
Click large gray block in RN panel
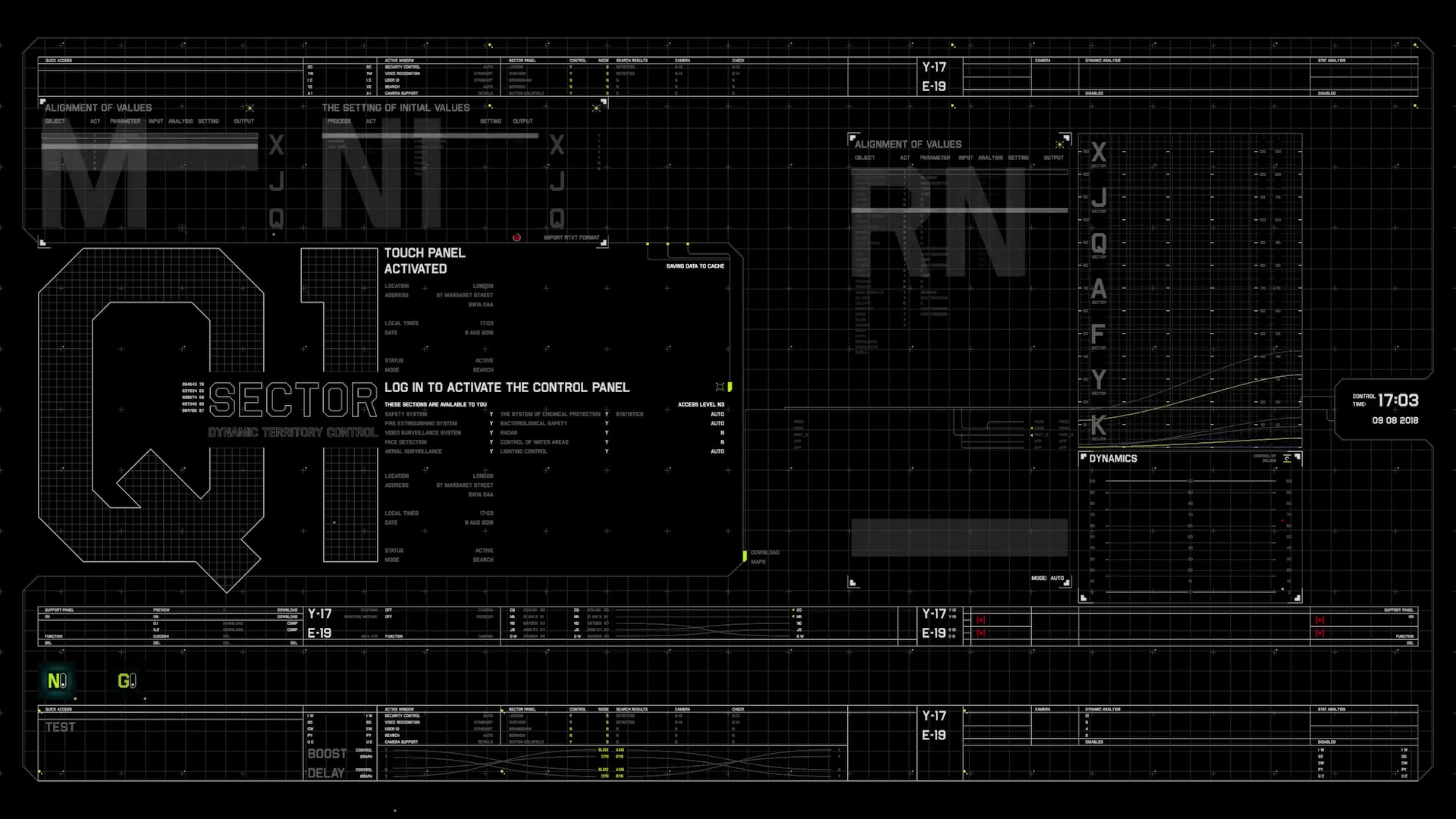point(959,538)
